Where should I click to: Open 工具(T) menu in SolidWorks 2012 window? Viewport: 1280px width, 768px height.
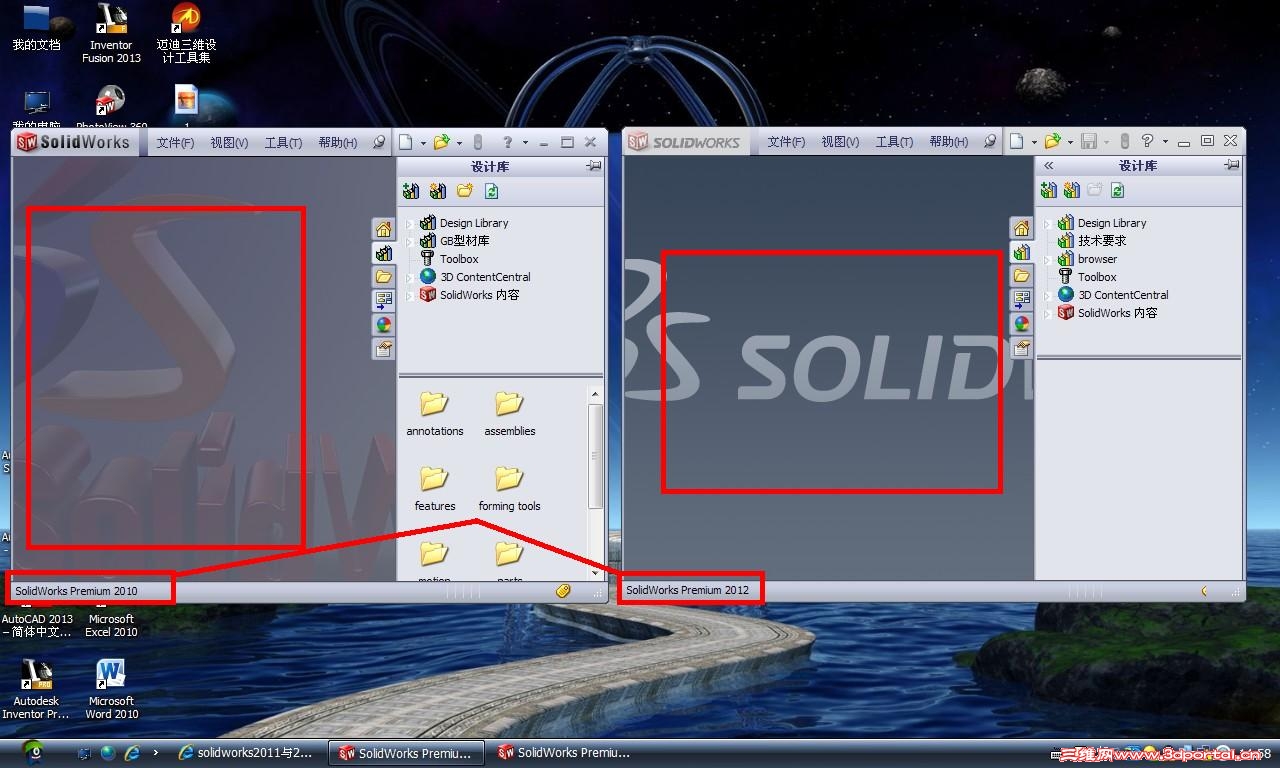894,142
